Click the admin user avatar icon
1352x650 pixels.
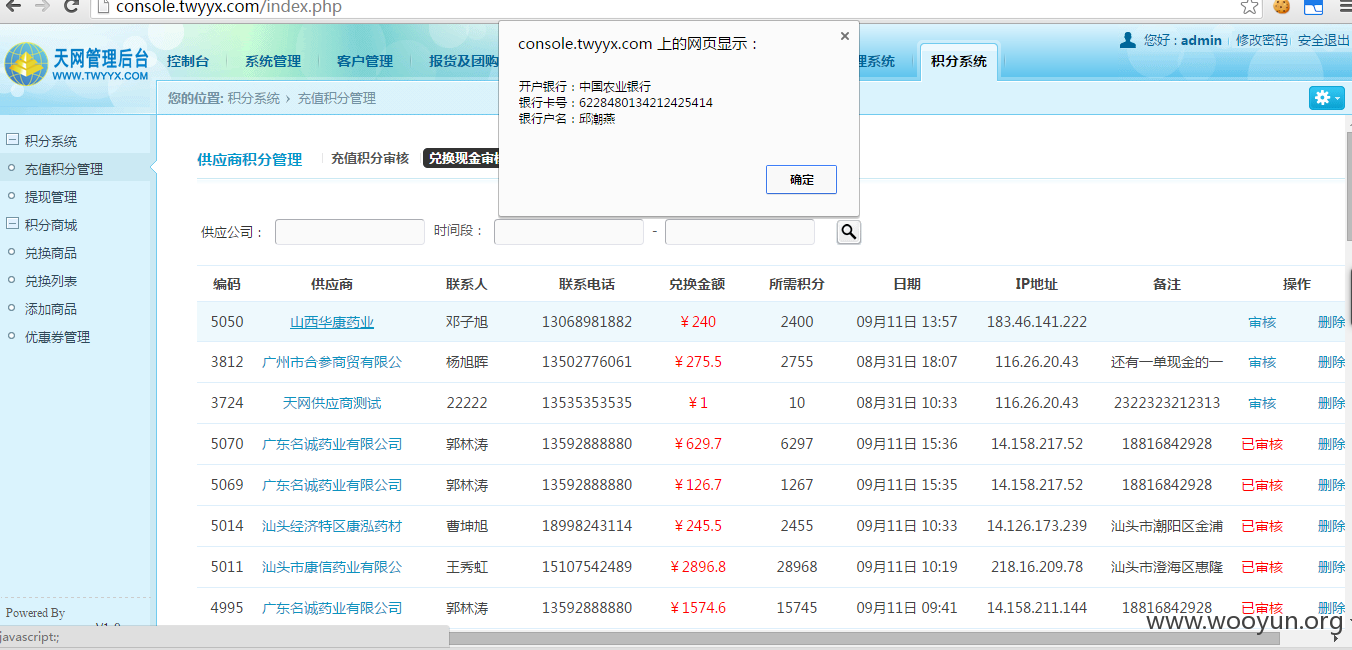click(1128, 40)
